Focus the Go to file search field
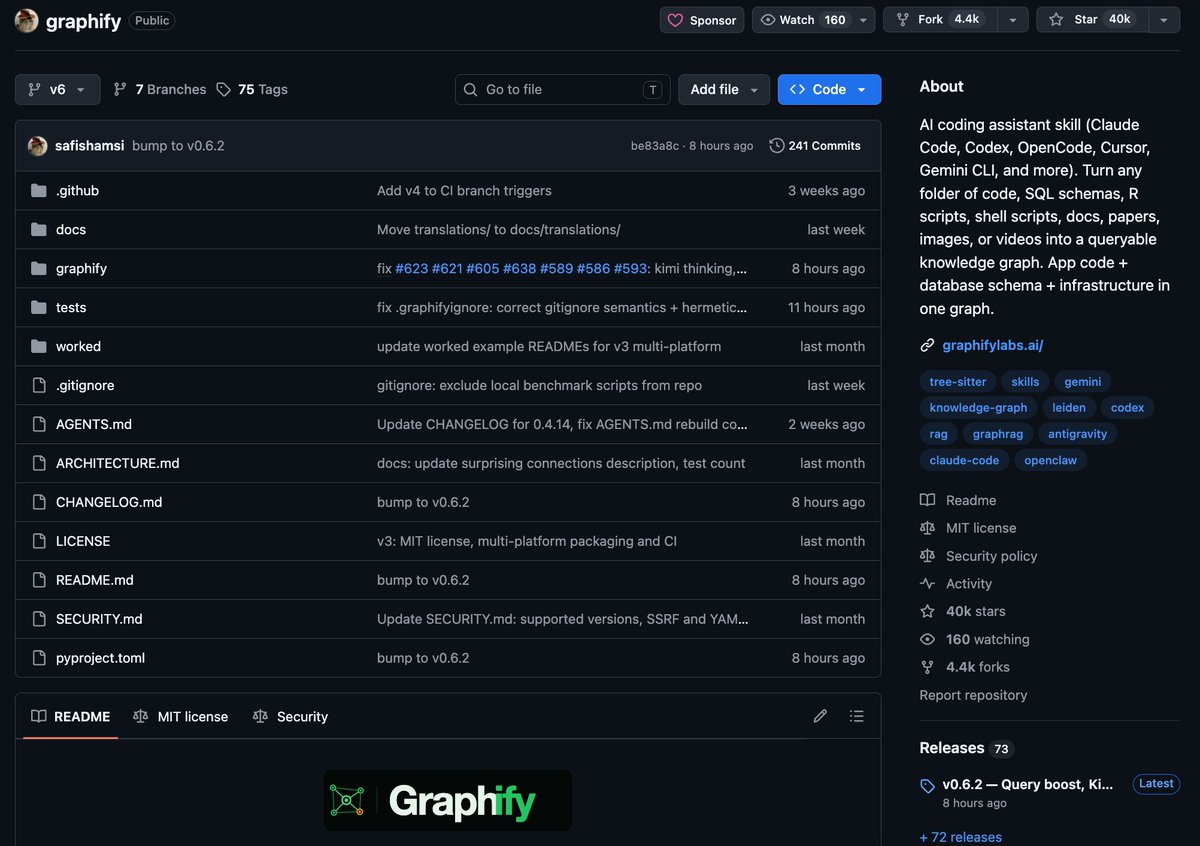This screenshot has height=846, width=1200. tap(562, 89)
